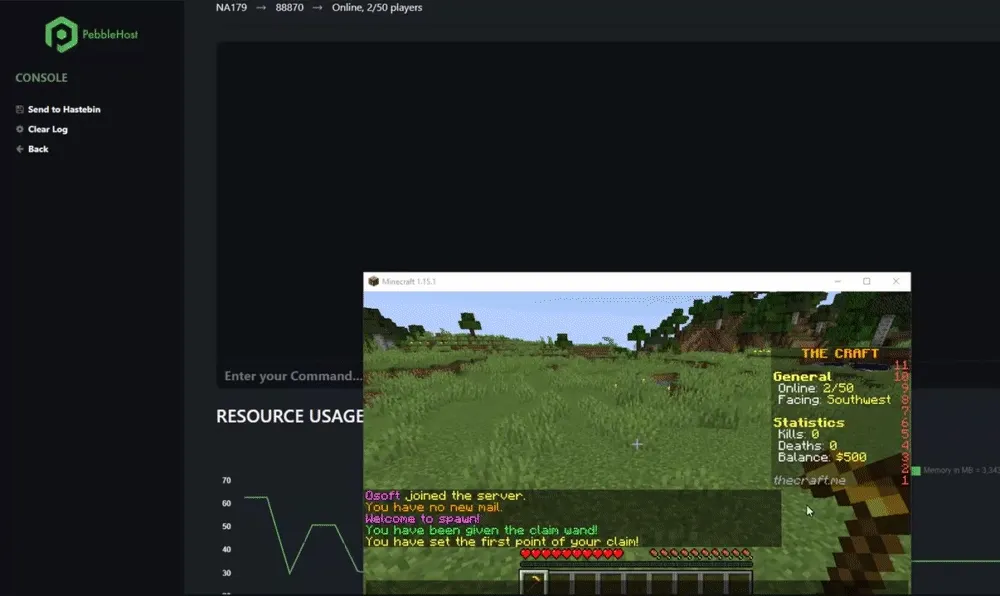
Task: Click the 88870 breadcrumb
Action: pyautogui.click(x=290, y=8)
